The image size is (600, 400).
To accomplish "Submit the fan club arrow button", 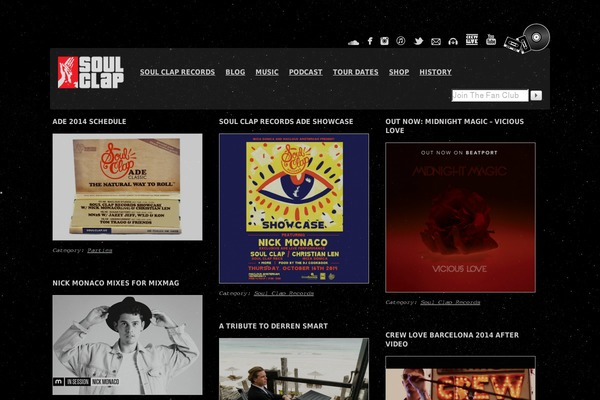I will [x=536, y=95].
